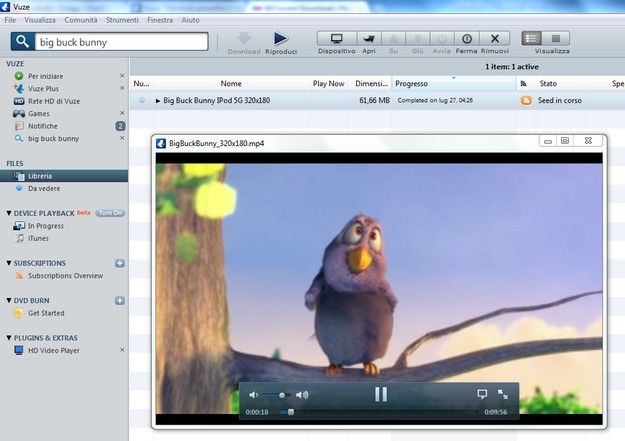Sort by the Dimensi... size column
This screenshot has height=441, width=625.
pos(371,84)
